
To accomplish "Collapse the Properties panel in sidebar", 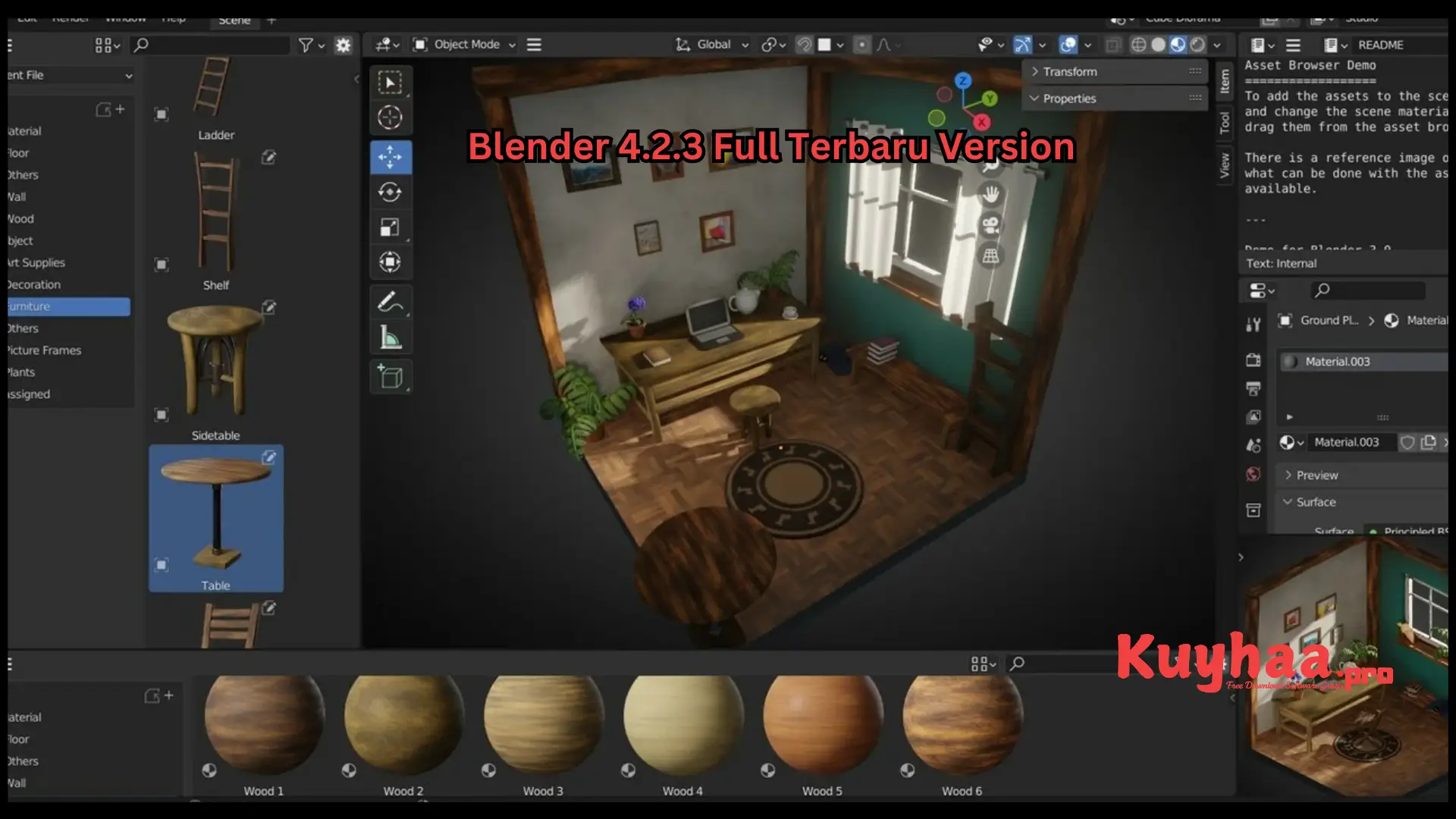I will pos(1115,99).
